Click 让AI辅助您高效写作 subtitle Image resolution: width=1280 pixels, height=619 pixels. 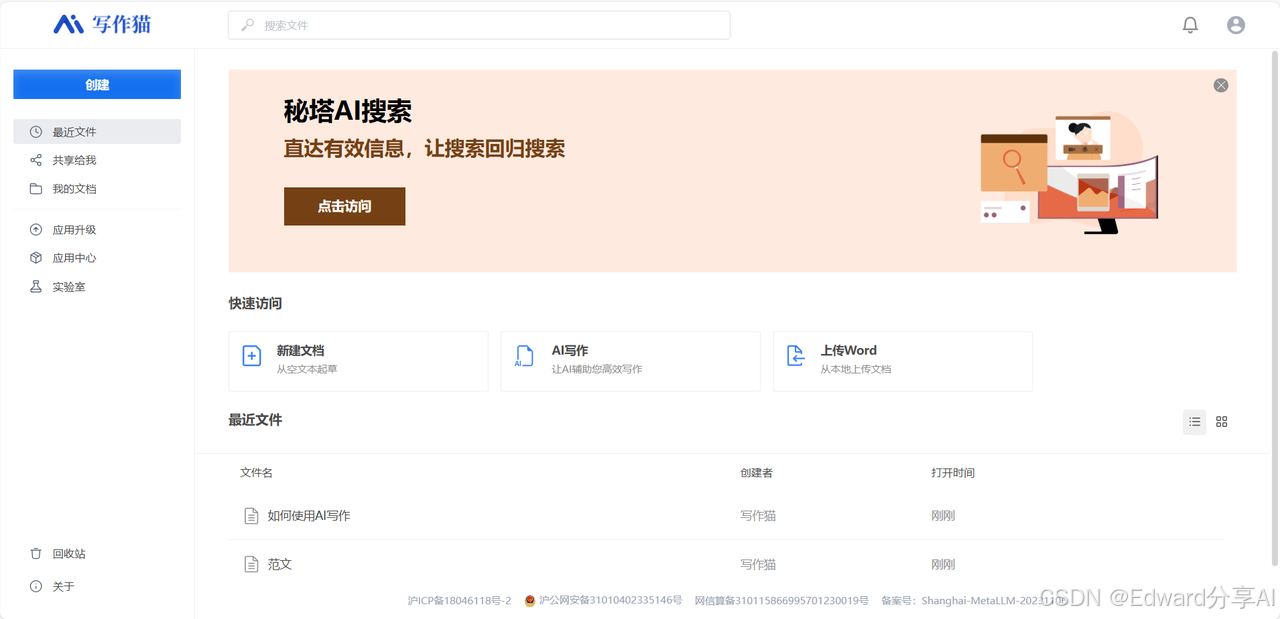tap(597, 369)
